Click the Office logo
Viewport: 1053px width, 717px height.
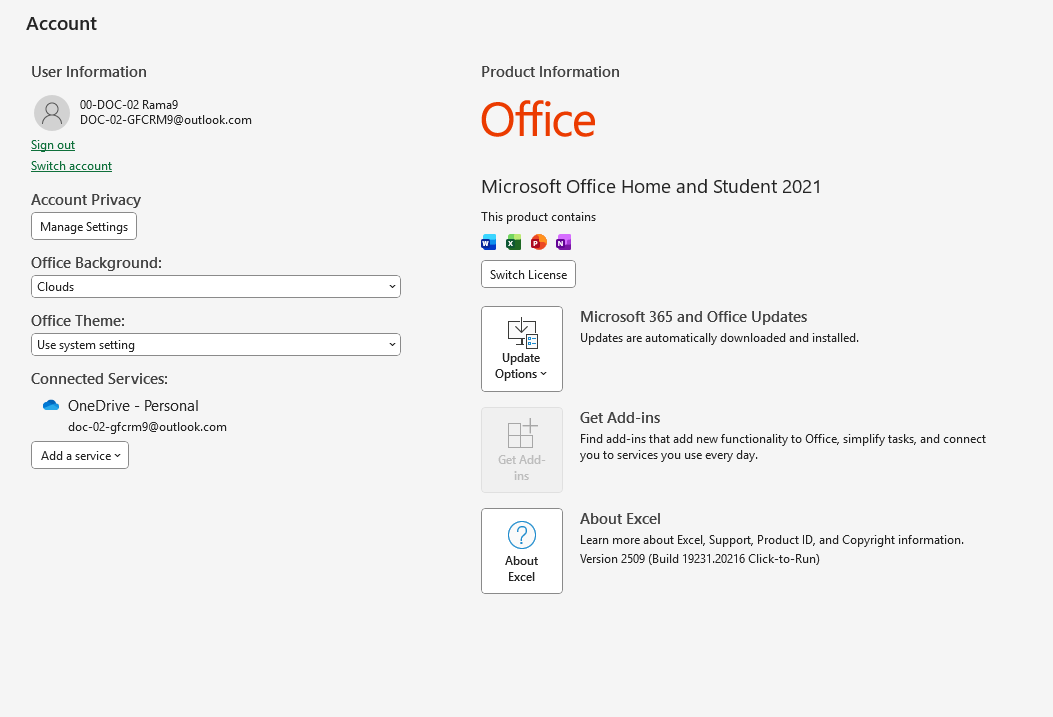[x=538, y=120]
